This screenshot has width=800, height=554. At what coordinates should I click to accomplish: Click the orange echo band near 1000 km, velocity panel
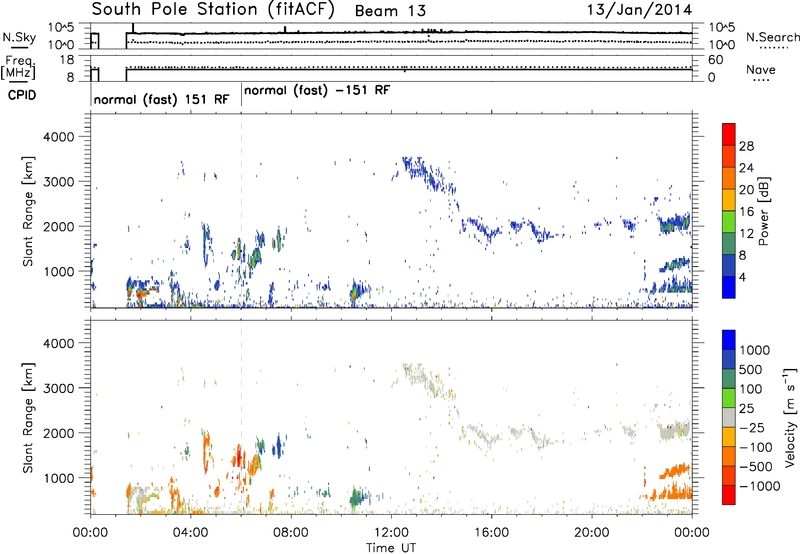674,470
